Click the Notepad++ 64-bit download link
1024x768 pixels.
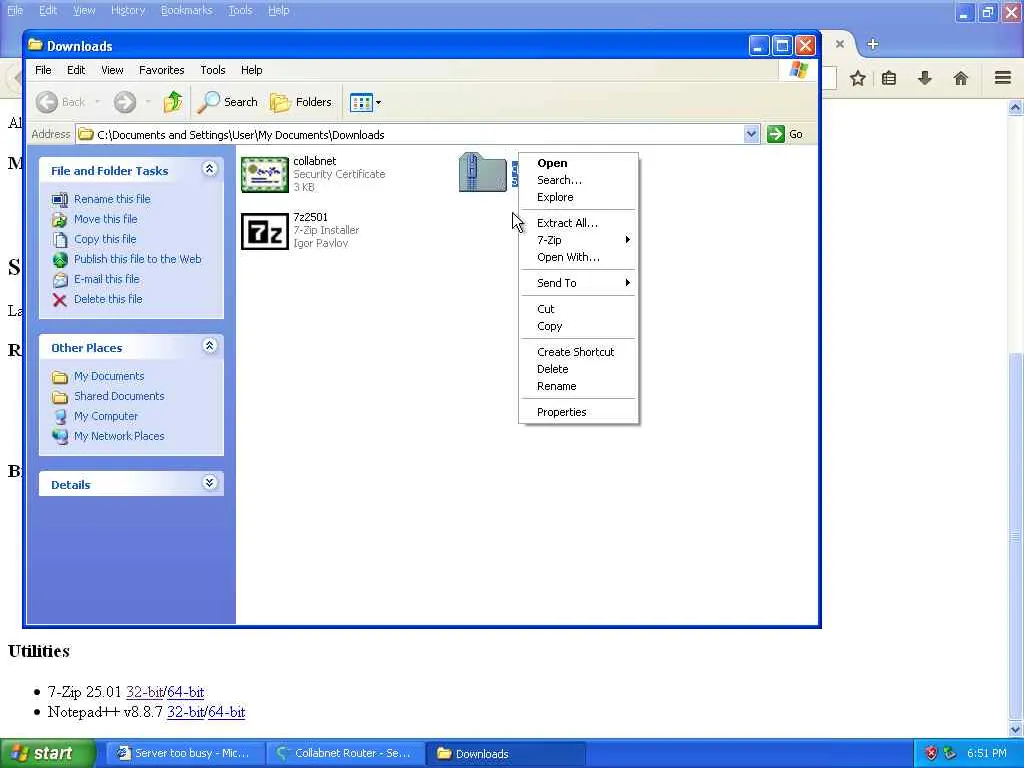tap(227, 712)
